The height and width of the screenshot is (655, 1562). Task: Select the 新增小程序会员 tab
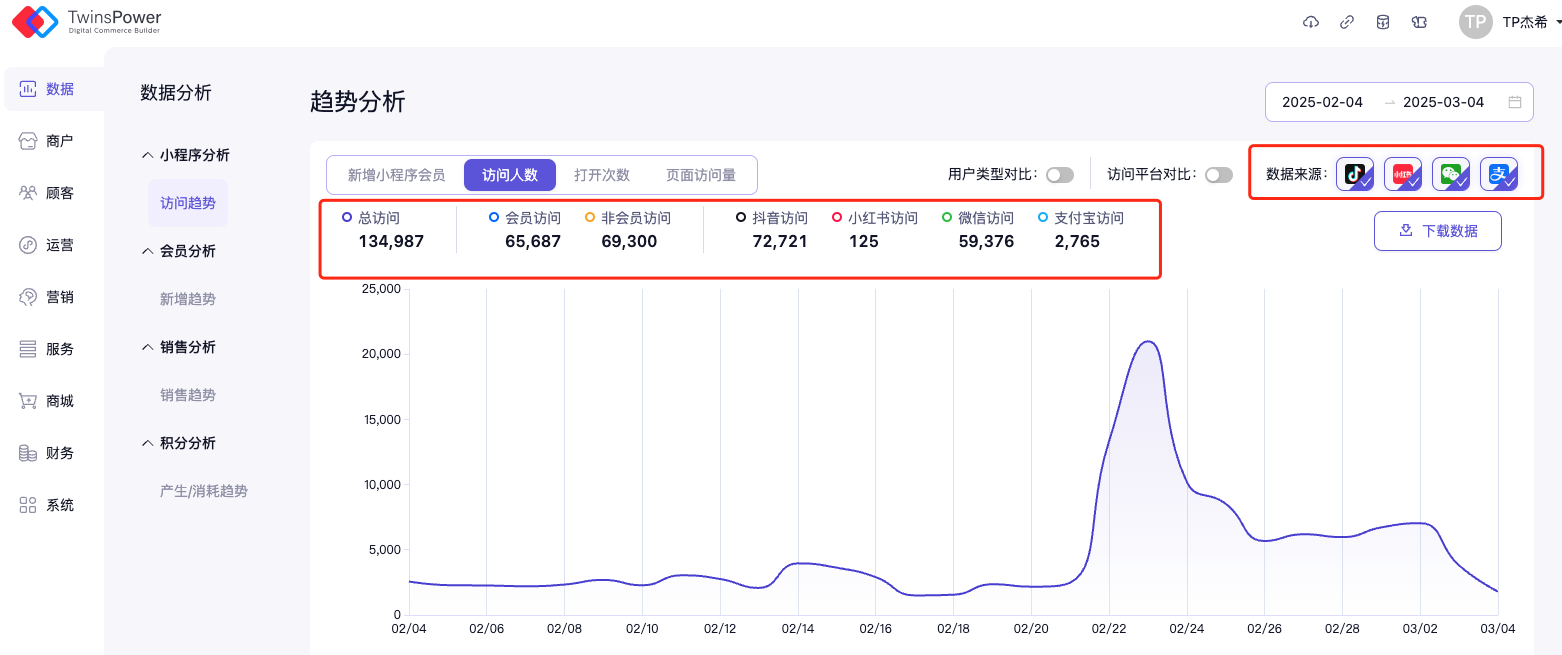click(x=396, y=175)
